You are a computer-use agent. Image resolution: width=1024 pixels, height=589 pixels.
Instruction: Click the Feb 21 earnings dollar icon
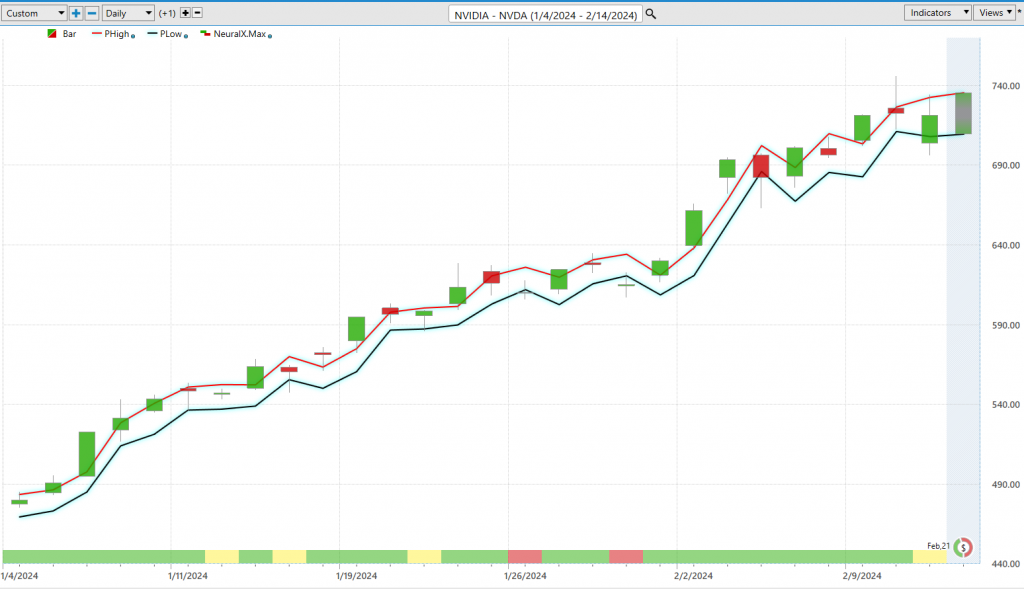963,547
